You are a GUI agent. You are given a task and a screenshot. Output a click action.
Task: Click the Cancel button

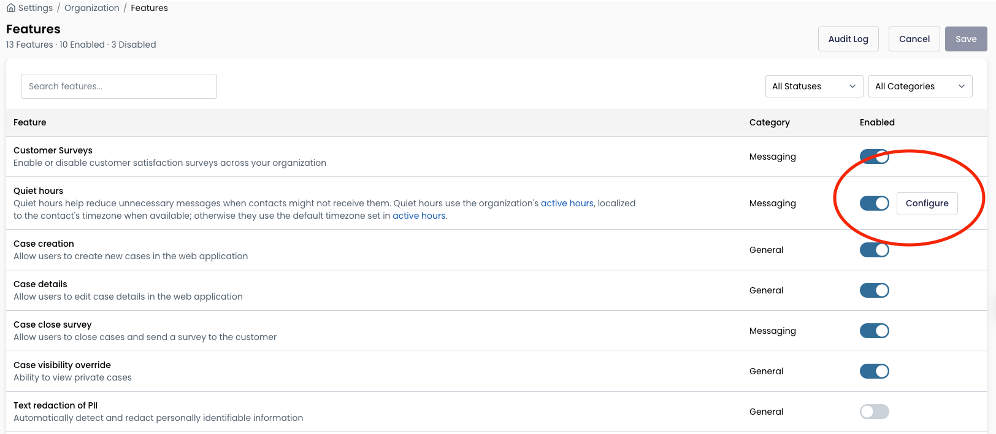pos(914,39)
